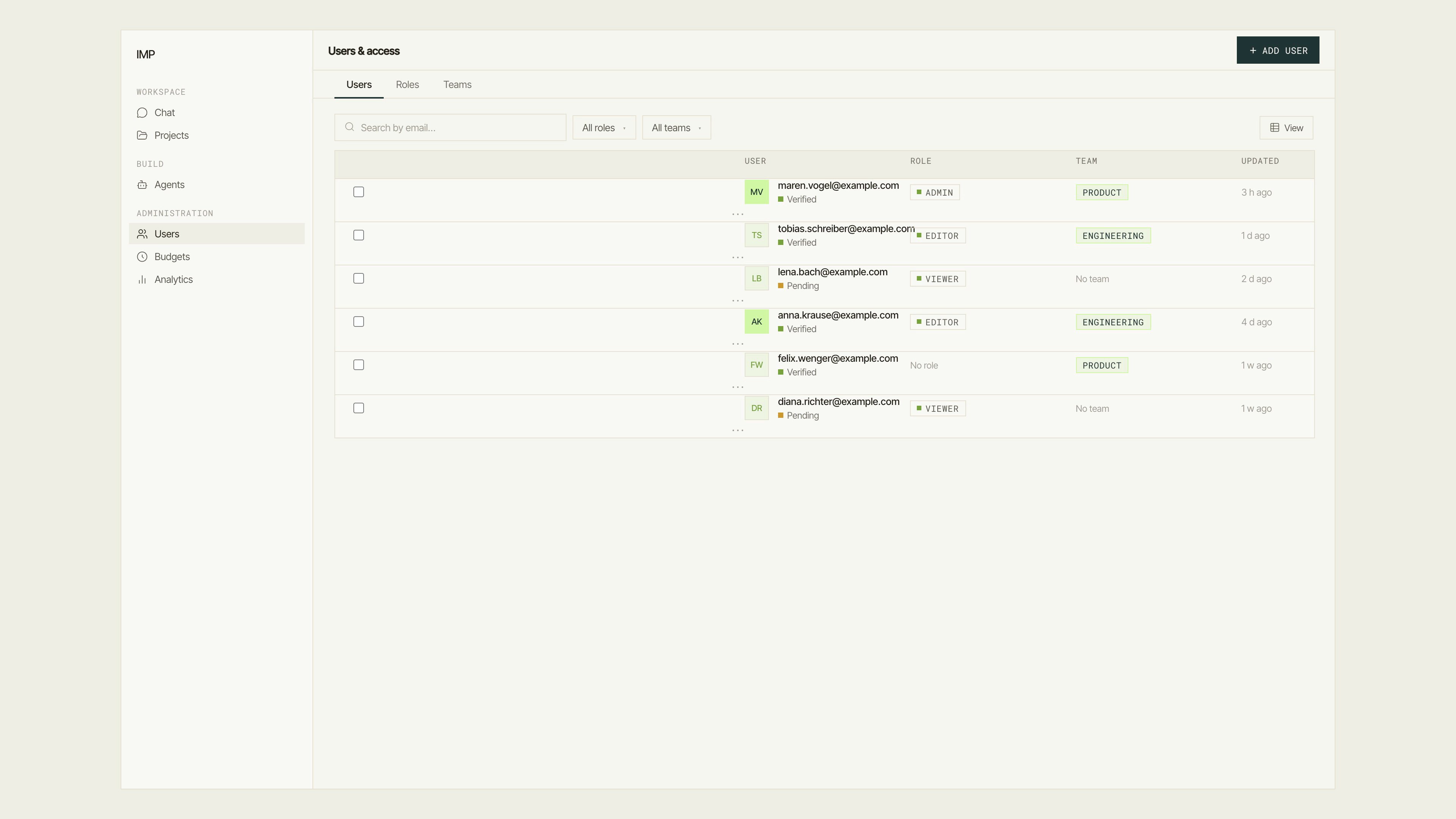Image resolution: width=1456 pixels, height=819 pixels.
Task: Open Projects folder icon in sidebar
Action: (x=142, y=135)
